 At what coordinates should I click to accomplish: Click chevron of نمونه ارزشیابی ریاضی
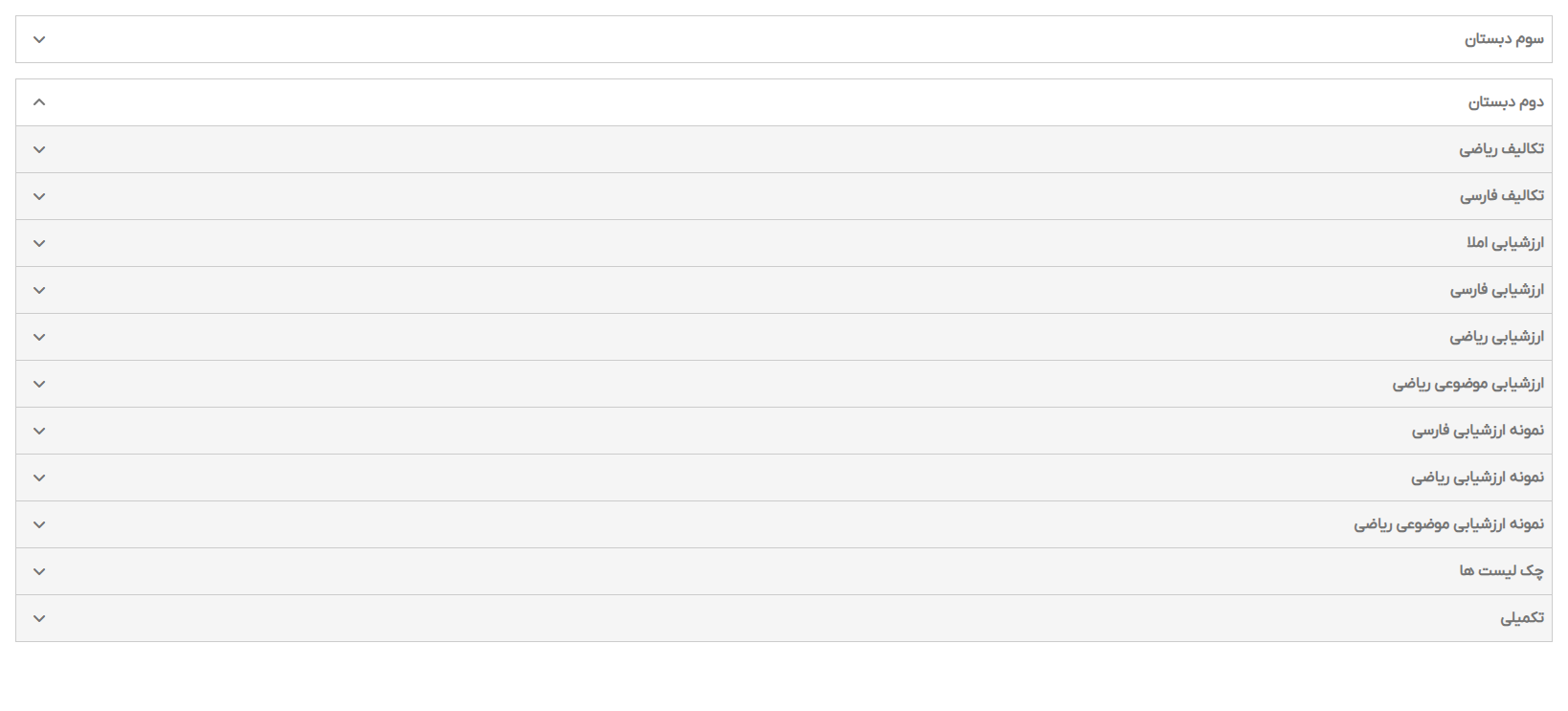tap(39, 478)
